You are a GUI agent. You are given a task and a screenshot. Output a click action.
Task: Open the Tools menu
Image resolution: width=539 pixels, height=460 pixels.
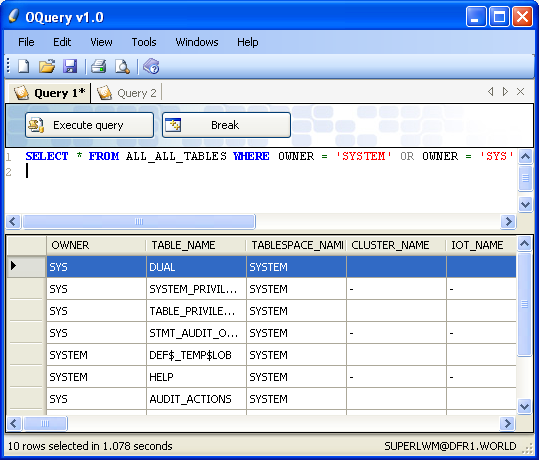pos(144,42)
